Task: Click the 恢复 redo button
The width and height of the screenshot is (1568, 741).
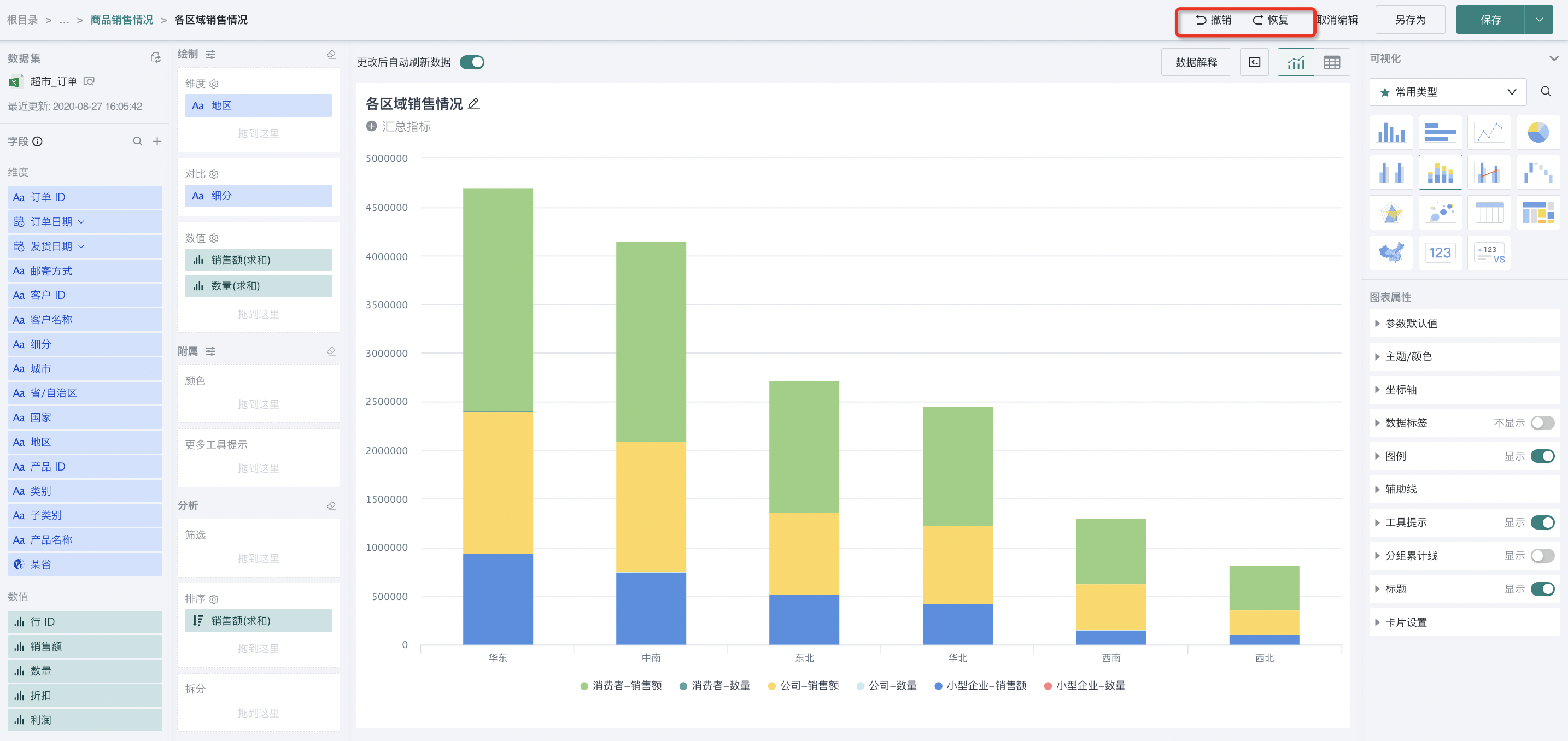Action: coord(1269,20)
